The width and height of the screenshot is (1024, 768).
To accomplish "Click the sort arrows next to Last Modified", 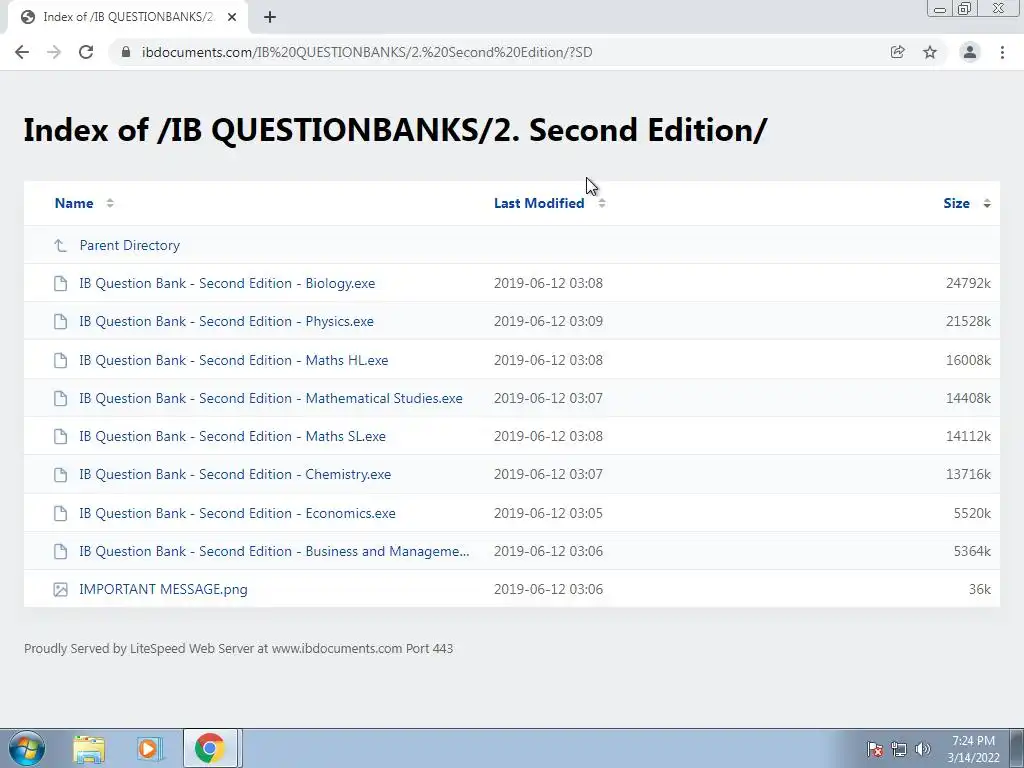I will point(601,203).
